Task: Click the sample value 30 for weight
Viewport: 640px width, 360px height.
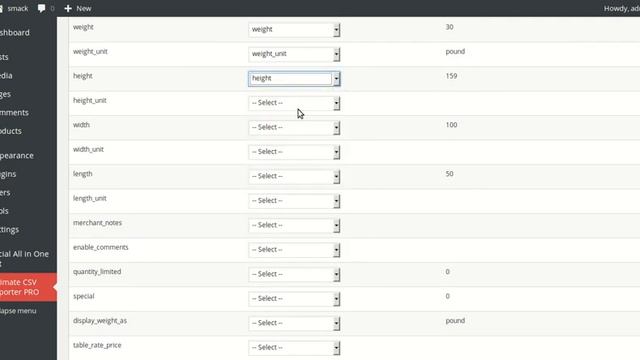Action: click(449, 27)
